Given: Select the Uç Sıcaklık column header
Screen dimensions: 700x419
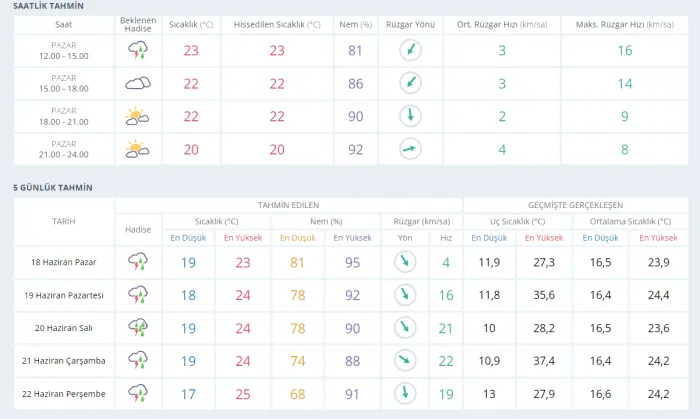Looking at the screenshot, I should (517, 221).
